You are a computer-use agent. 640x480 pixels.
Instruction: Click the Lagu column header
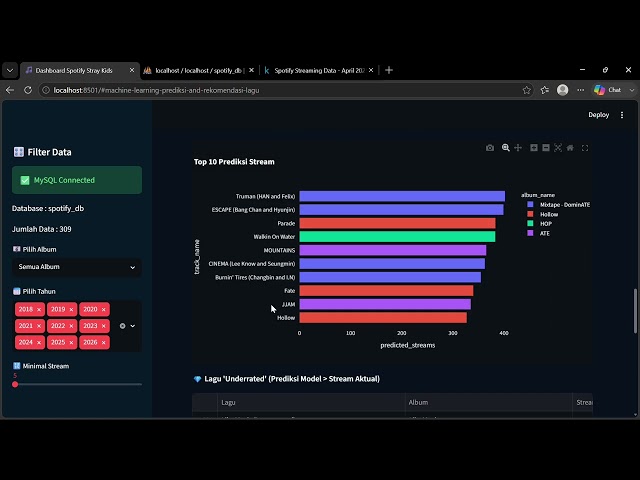[x=311, y=402]
